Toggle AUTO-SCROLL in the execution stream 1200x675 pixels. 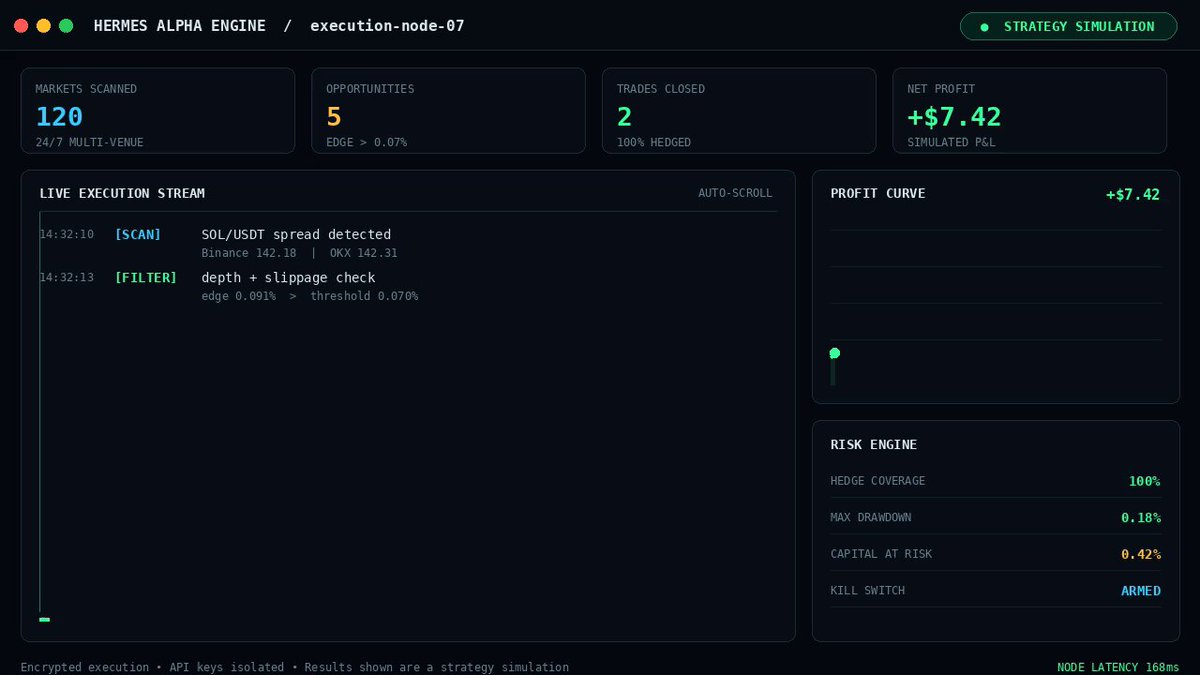pos(735,193)
